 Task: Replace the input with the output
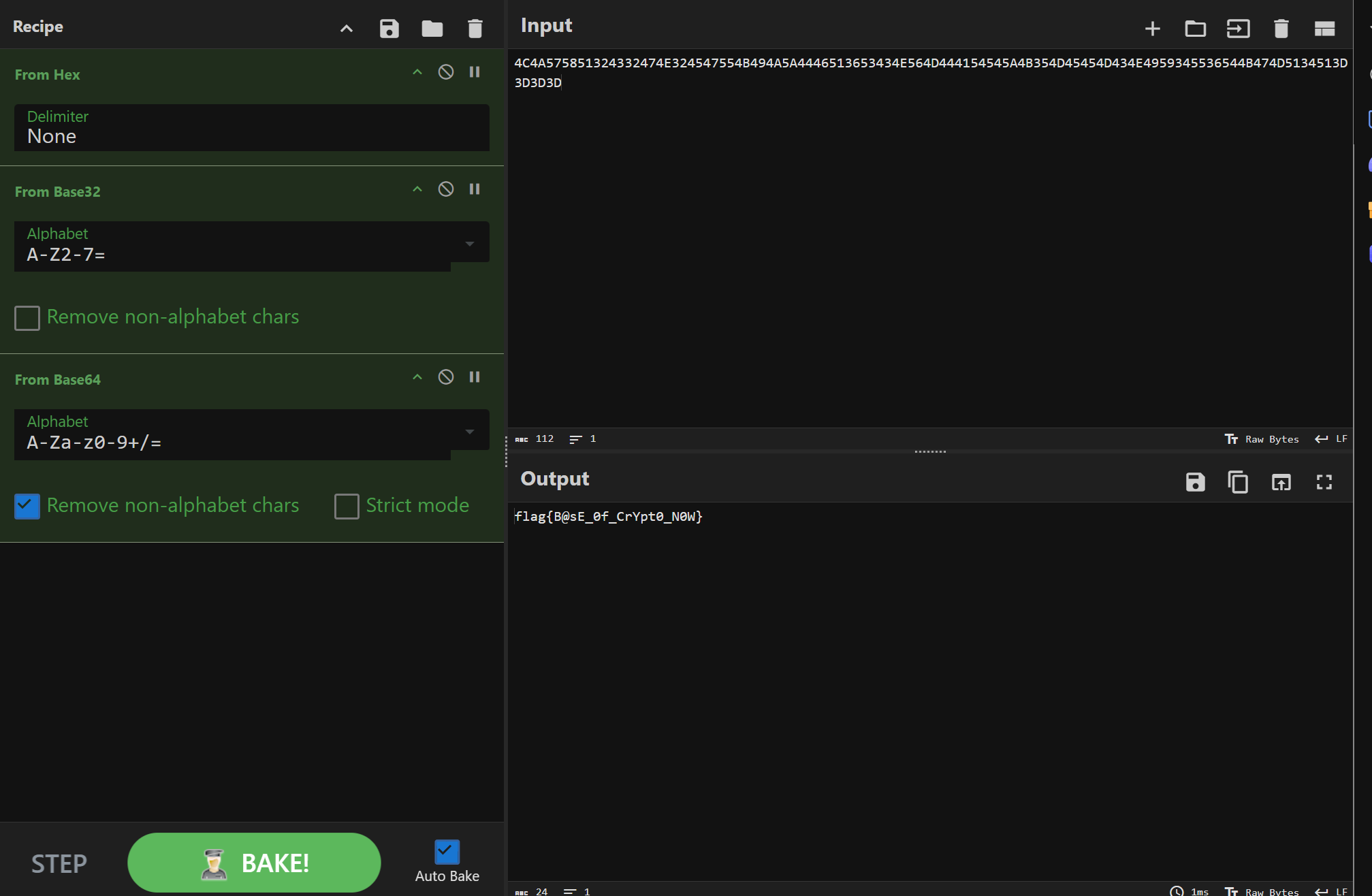click(1281, 482)
